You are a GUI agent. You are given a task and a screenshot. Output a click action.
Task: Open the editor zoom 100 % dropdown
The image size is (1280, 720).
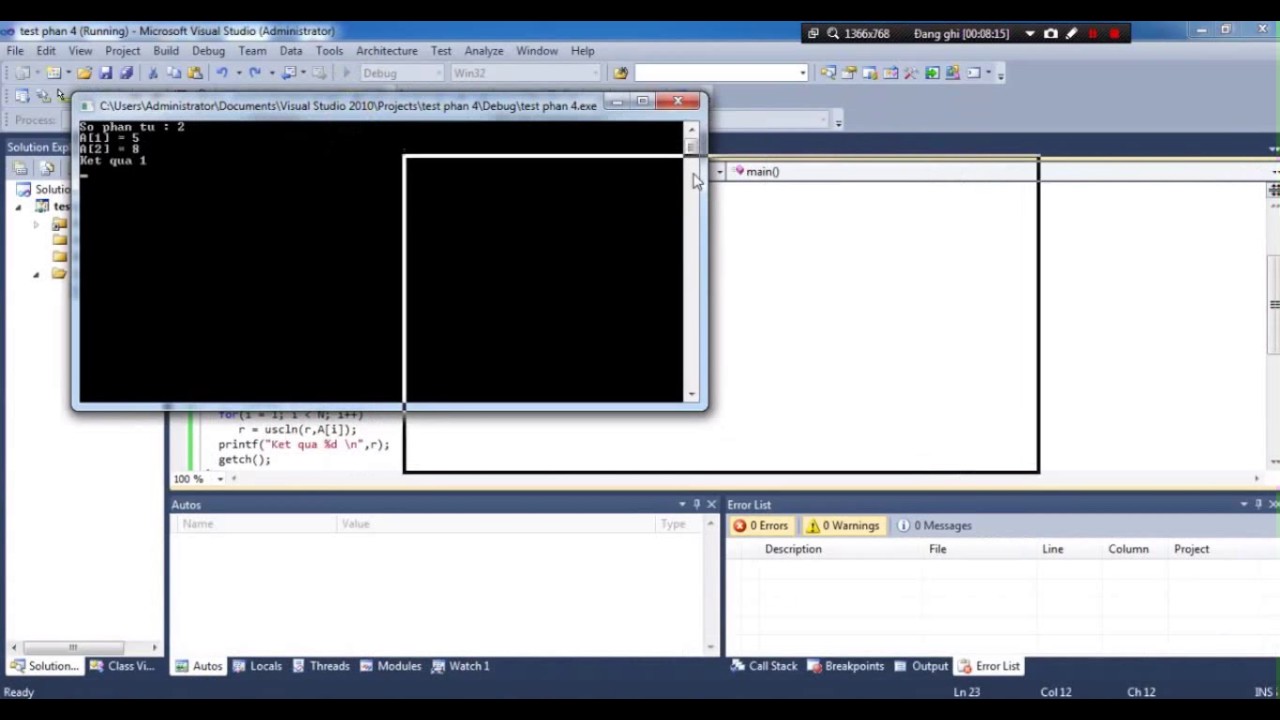tap(221, 479)
